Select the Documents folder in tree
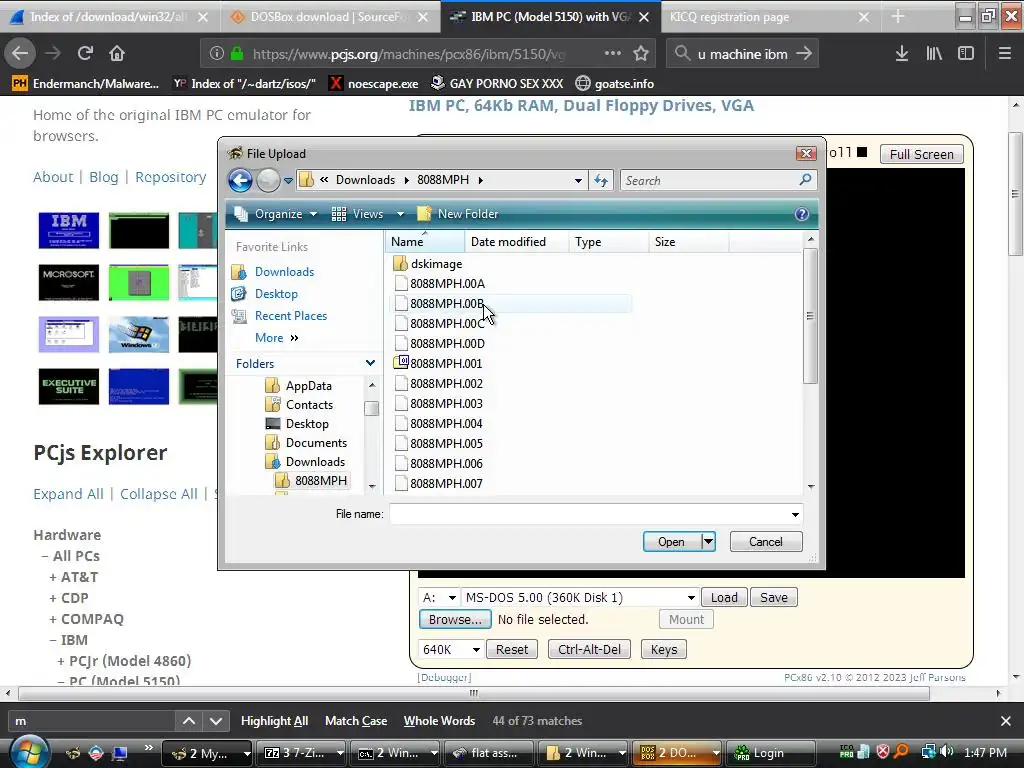Image resolution: width=1024 pixels, height=768 pixels. click(x=316, y=443)
